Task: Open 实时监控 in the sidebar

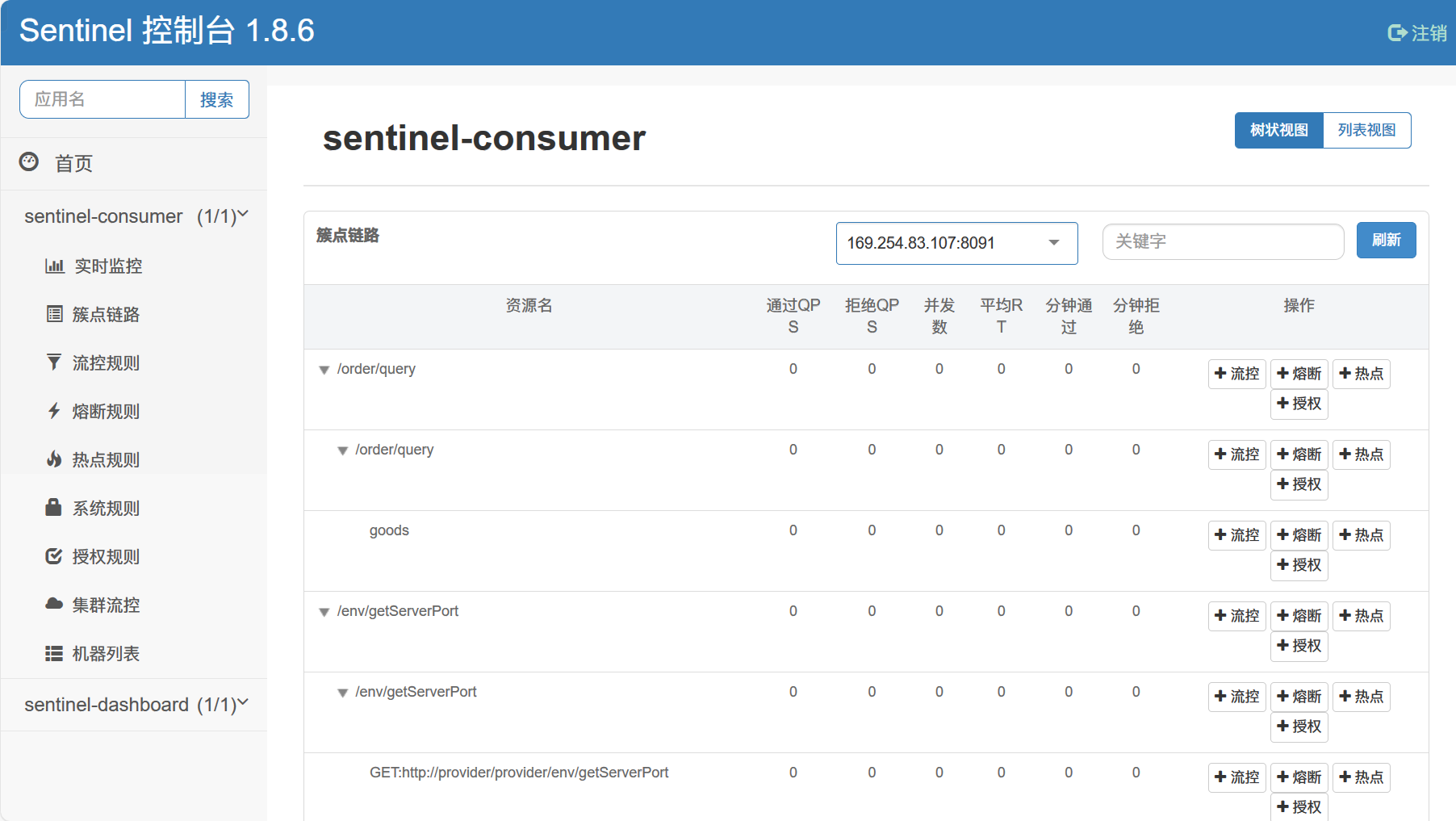Action: pos(108,266)
